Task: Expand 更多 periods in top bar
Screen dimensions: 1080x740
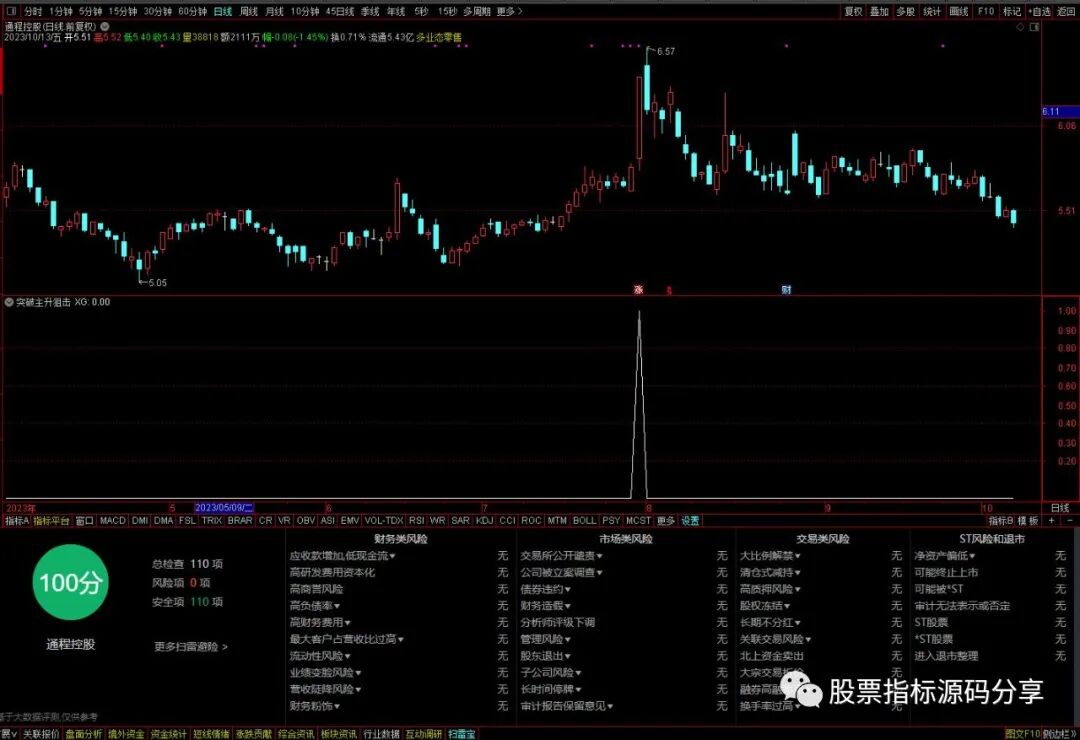Action: coord(509,12)
